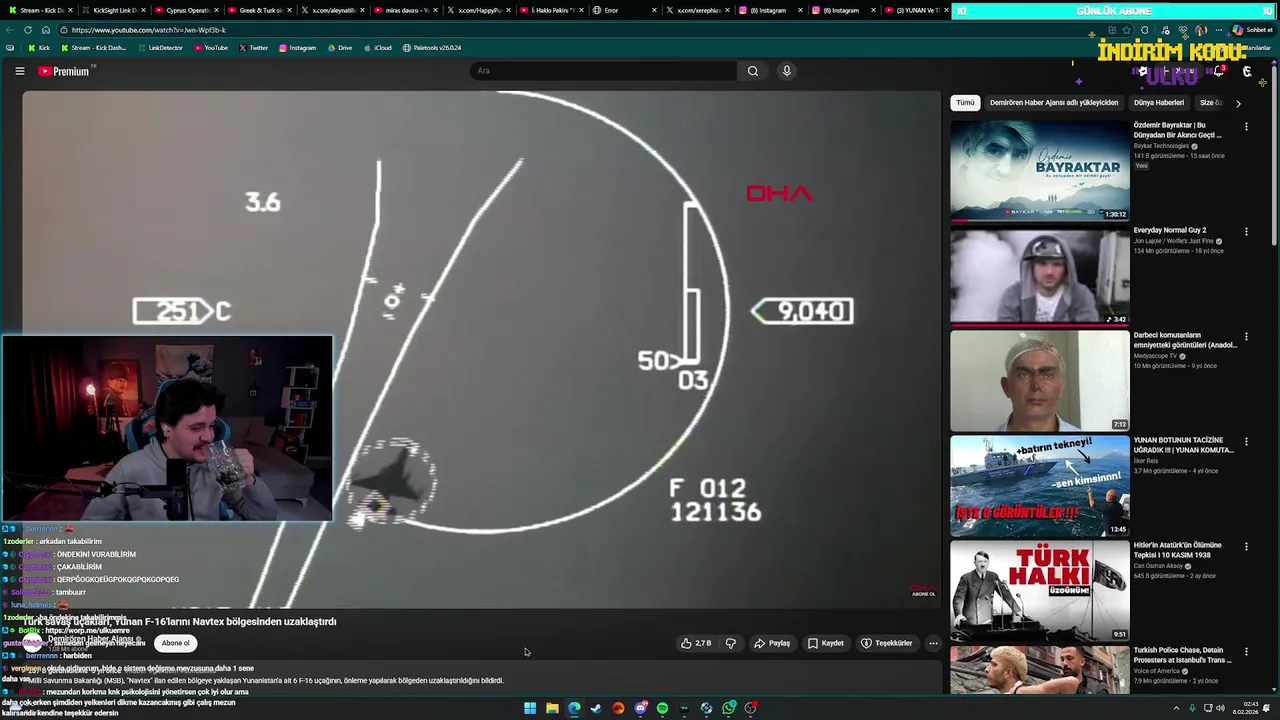Switch to the miras davası browser tab

pos(406,10)
